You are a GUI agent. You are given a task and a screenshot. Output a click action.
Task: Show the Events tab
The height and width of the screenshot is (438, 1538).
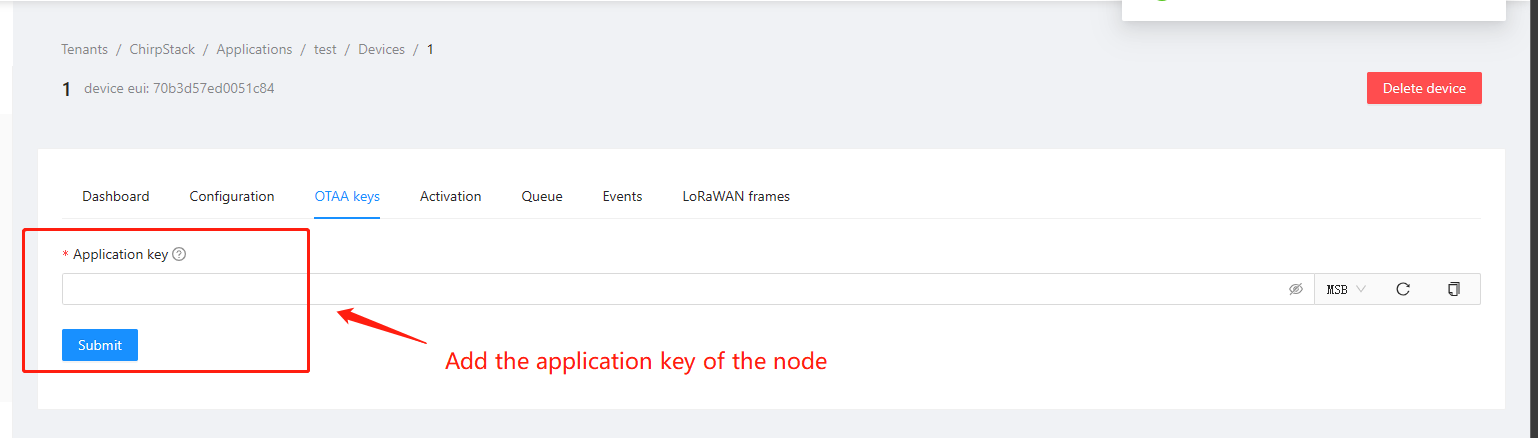pos(622,196)
